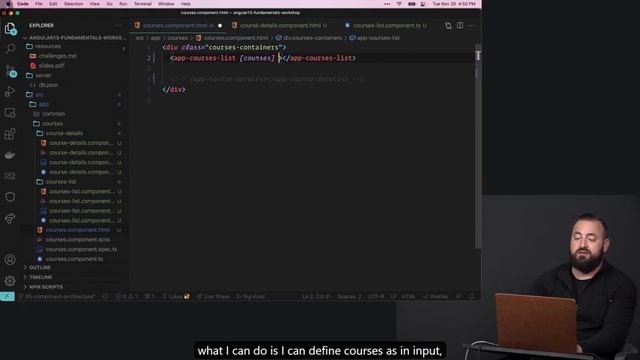
Task: Place cursor on line 1 courses-containers text
Action: coord(243,47)
